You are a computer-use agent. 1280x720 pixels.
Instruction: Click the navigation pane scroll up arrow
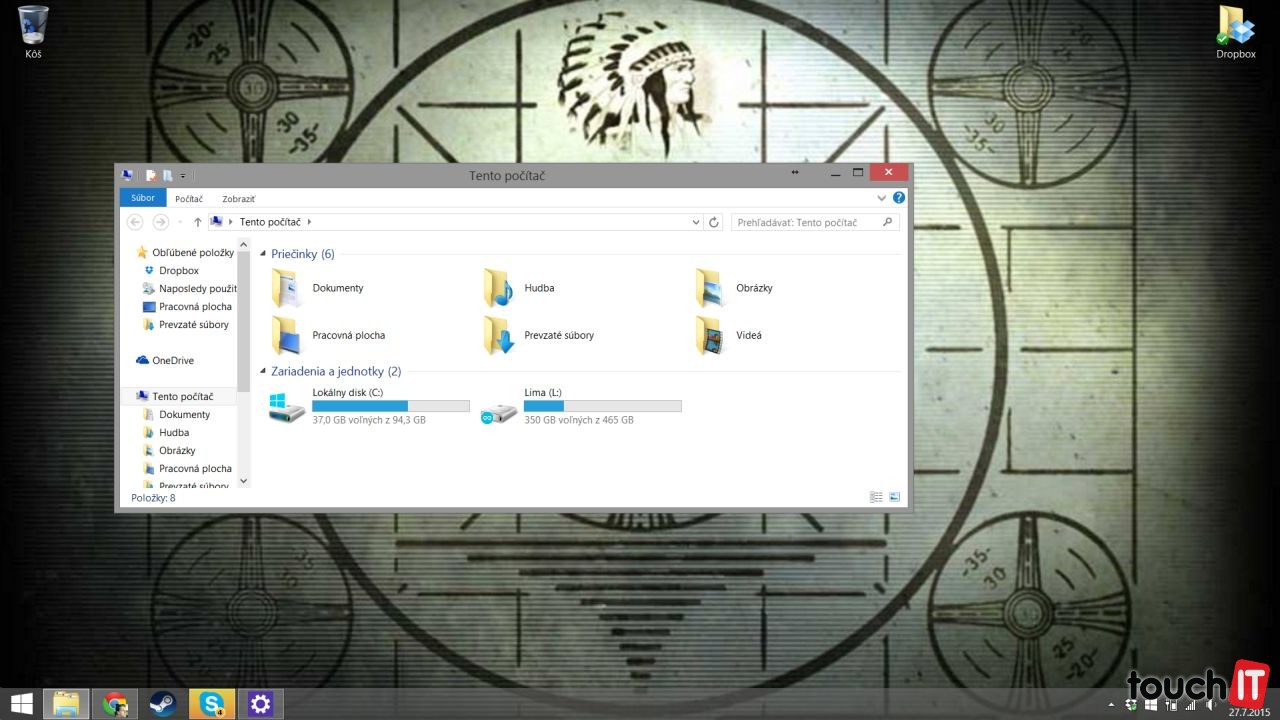tap(244, 246)
